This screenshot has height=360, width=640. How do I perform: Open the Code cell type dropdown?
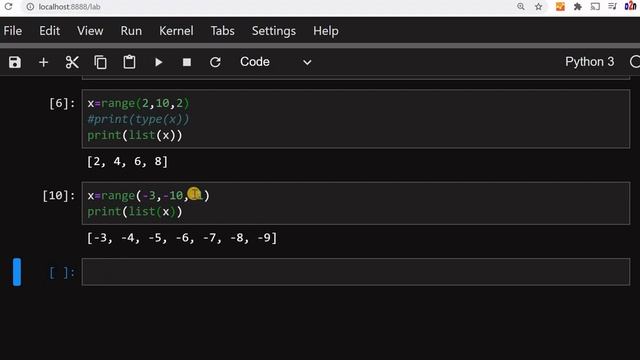276,62
